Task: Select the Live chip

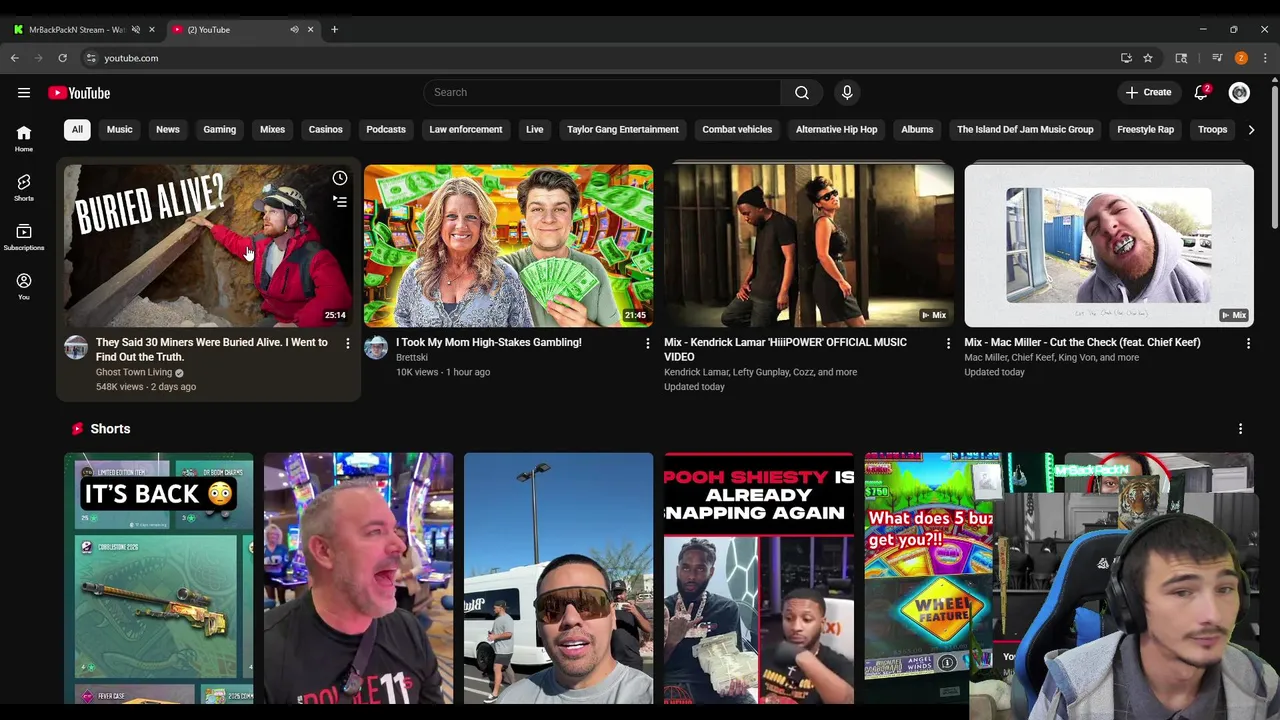Action: point(535,129)
